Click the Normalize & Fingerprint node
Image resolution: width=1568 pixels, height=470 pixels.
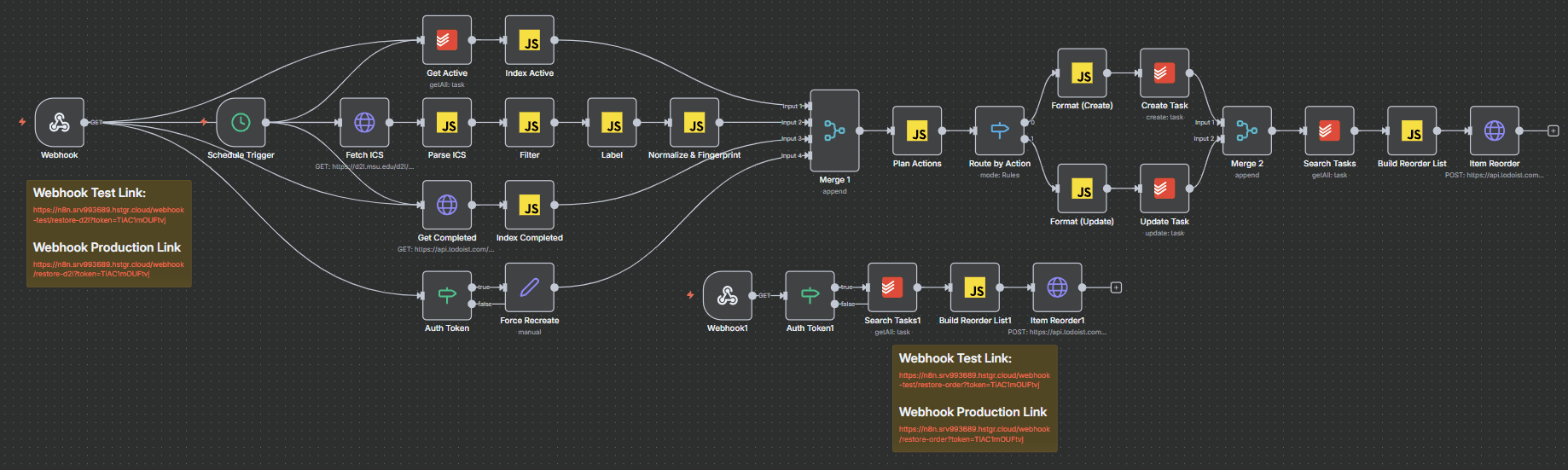(x=694, y=123)
